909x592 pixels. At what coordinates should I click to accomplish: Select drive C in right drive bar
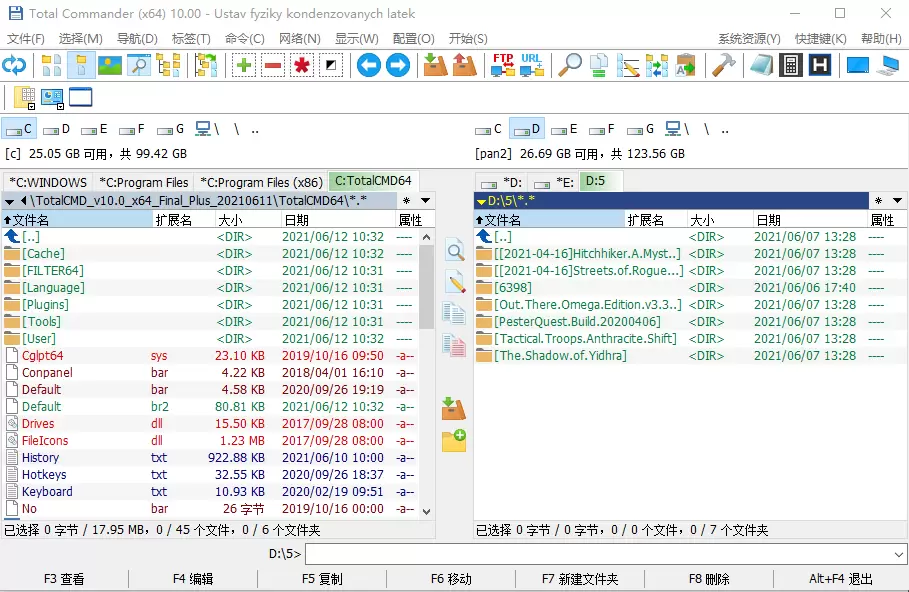[489, 129]
